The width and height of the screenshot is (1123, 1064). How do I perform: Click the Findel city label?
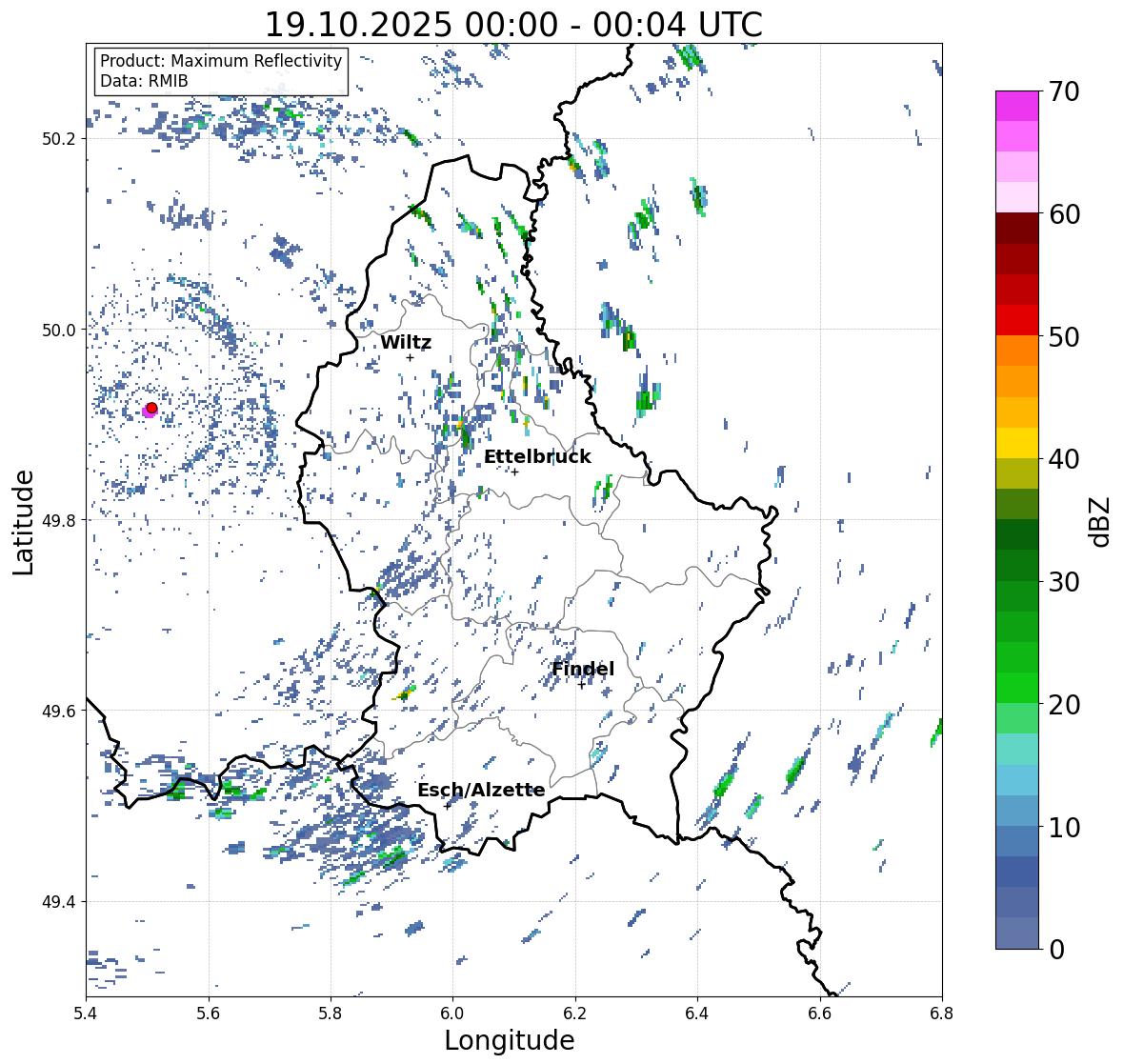[583, 669]
